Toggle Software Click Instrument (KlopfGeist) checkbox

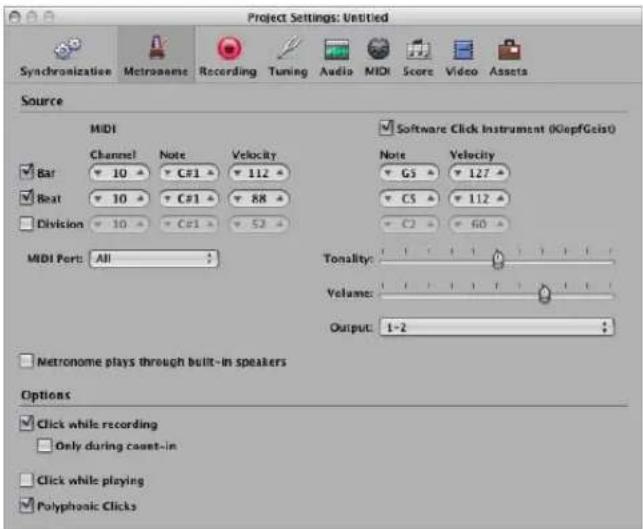click(x=386, y=128)
